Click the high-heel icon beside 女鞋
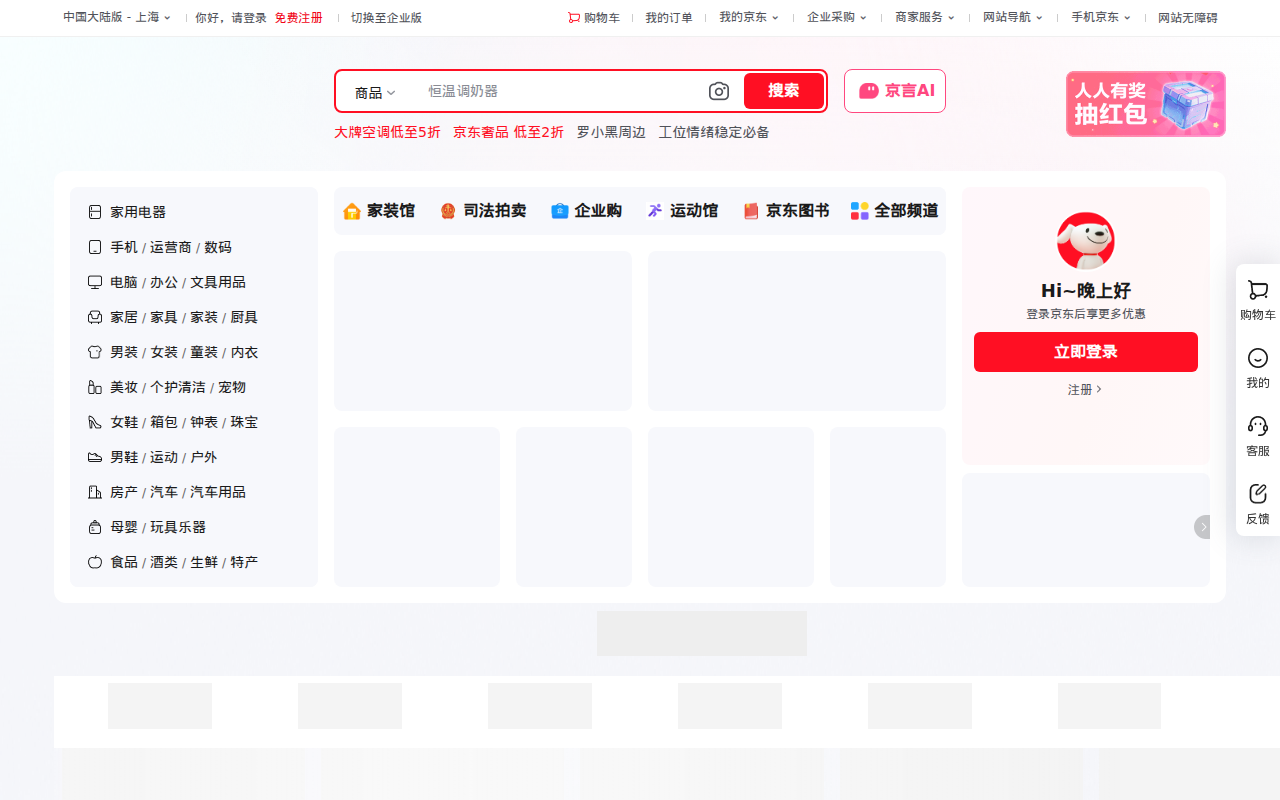1280x800 pixels. click(x=95, y=422)
